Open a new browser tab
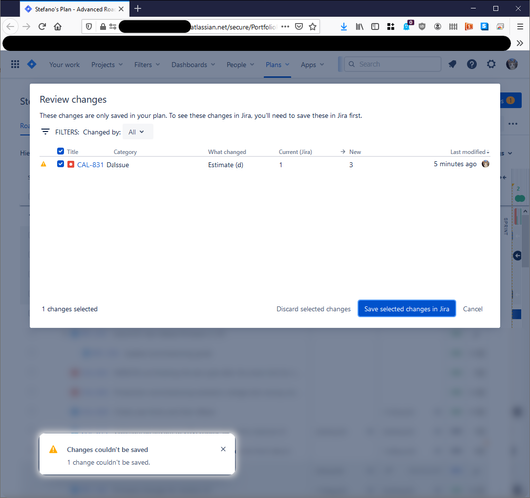The width and height of the screenshot is (530, 498). 138,8
